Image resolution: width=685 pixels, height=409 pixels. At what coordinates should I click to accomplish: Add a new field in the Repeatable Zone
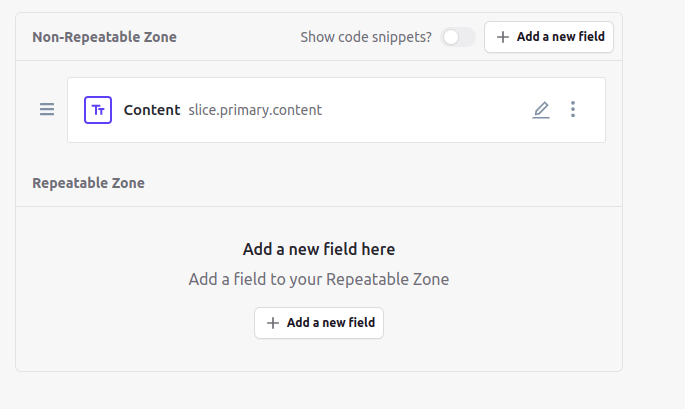coord(319,323)
